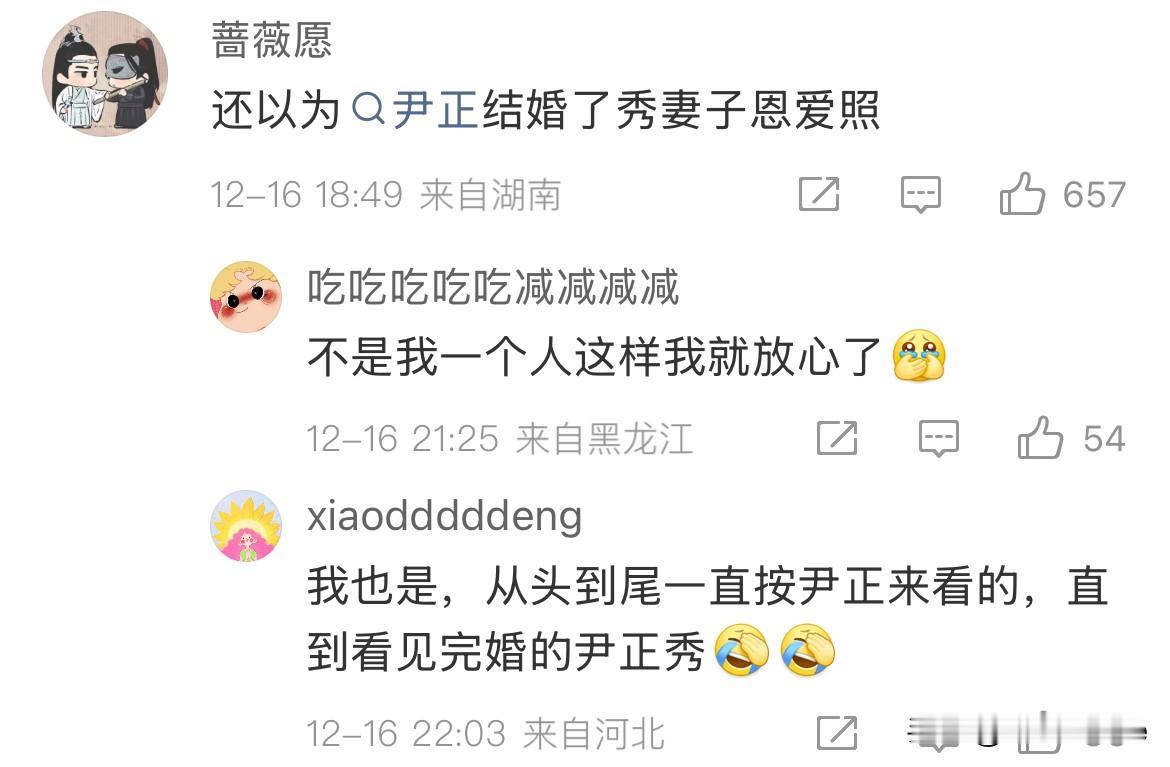
Task: Click the 657 like count number
Action: click(x=1094, y=195)
